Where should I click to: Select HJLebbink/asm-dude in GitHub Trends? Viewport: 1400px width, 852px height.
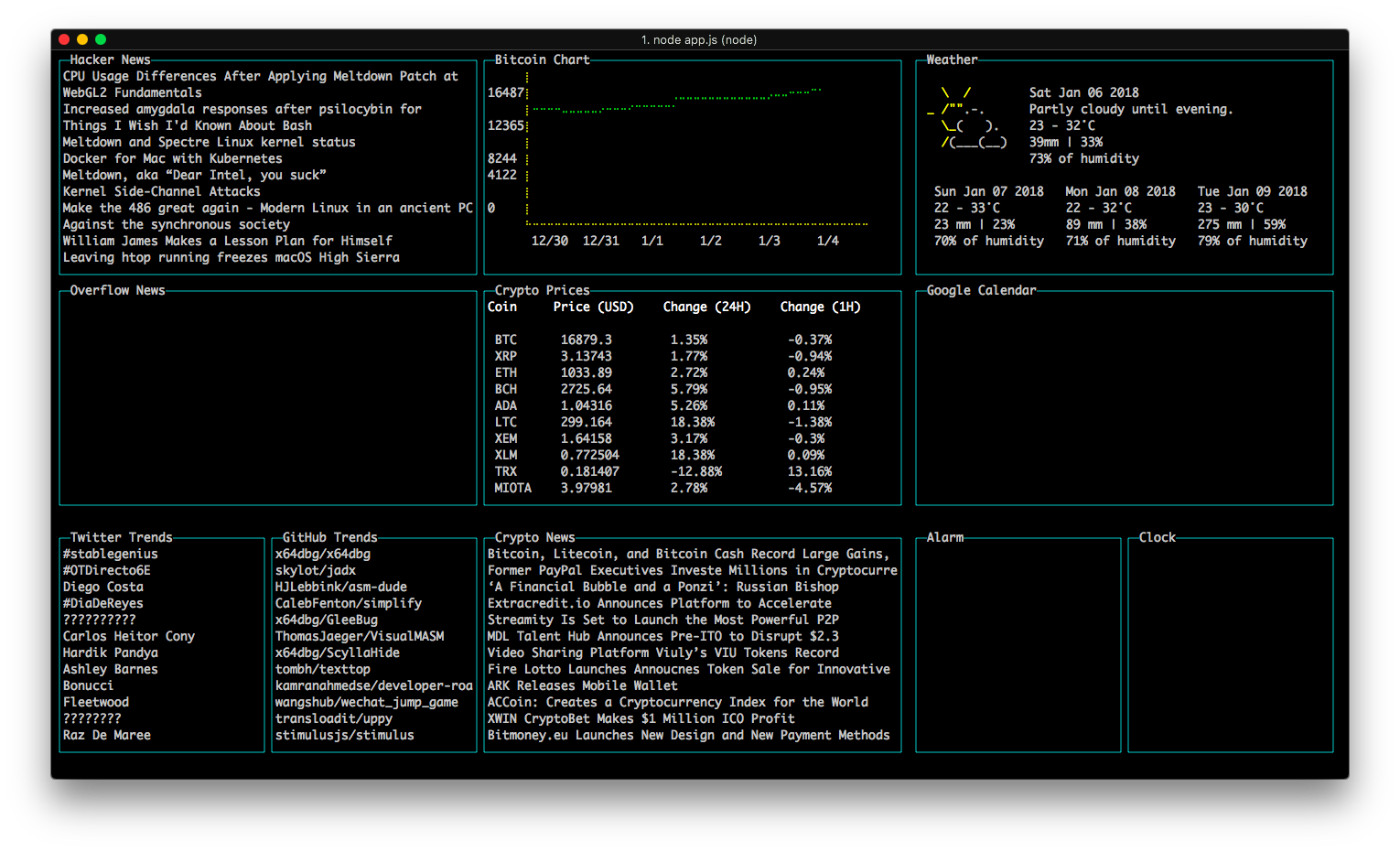click(340, 587)
